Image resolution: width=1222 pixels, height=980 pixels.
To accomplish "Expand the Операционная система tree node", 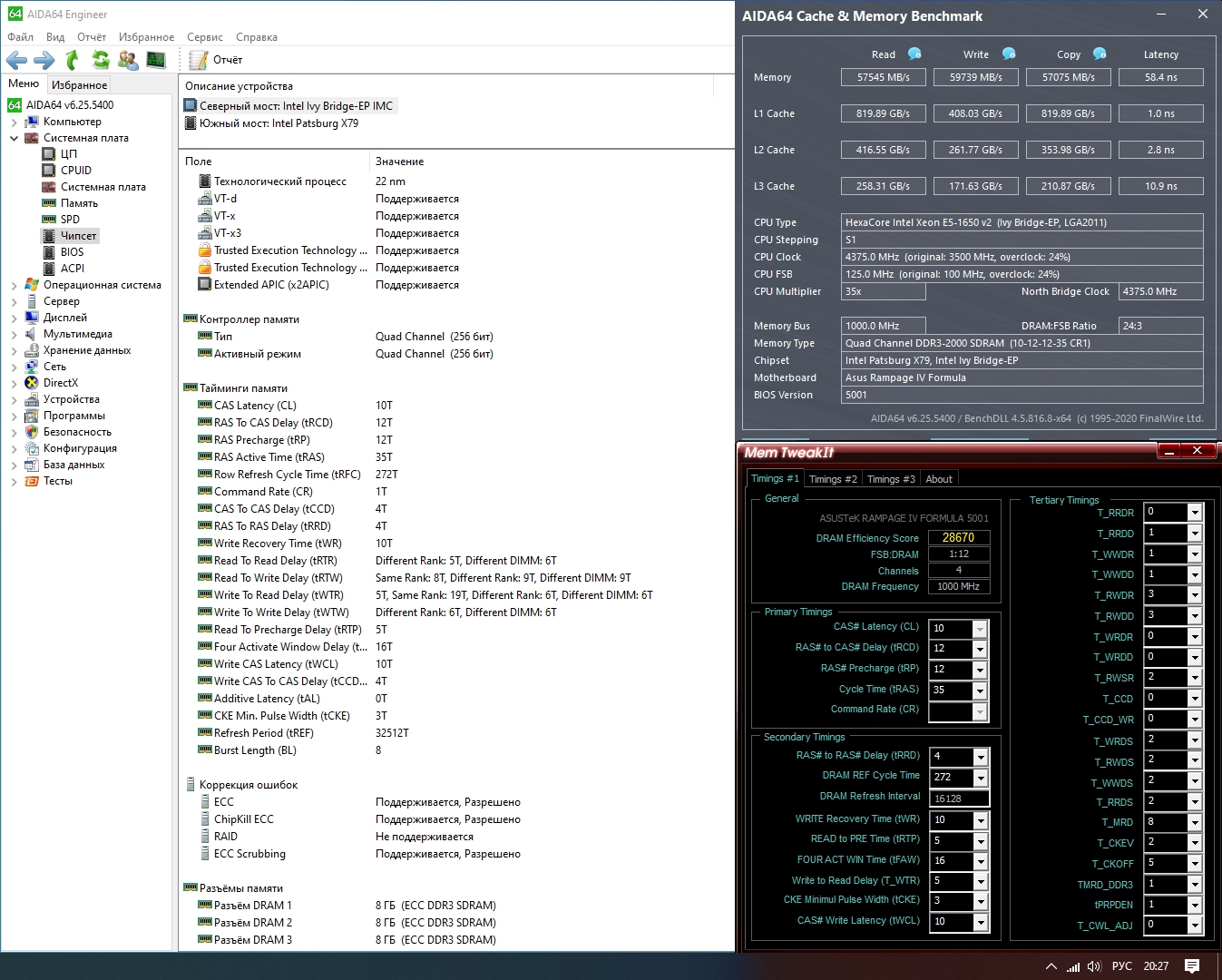I will (x=14, y=285).
